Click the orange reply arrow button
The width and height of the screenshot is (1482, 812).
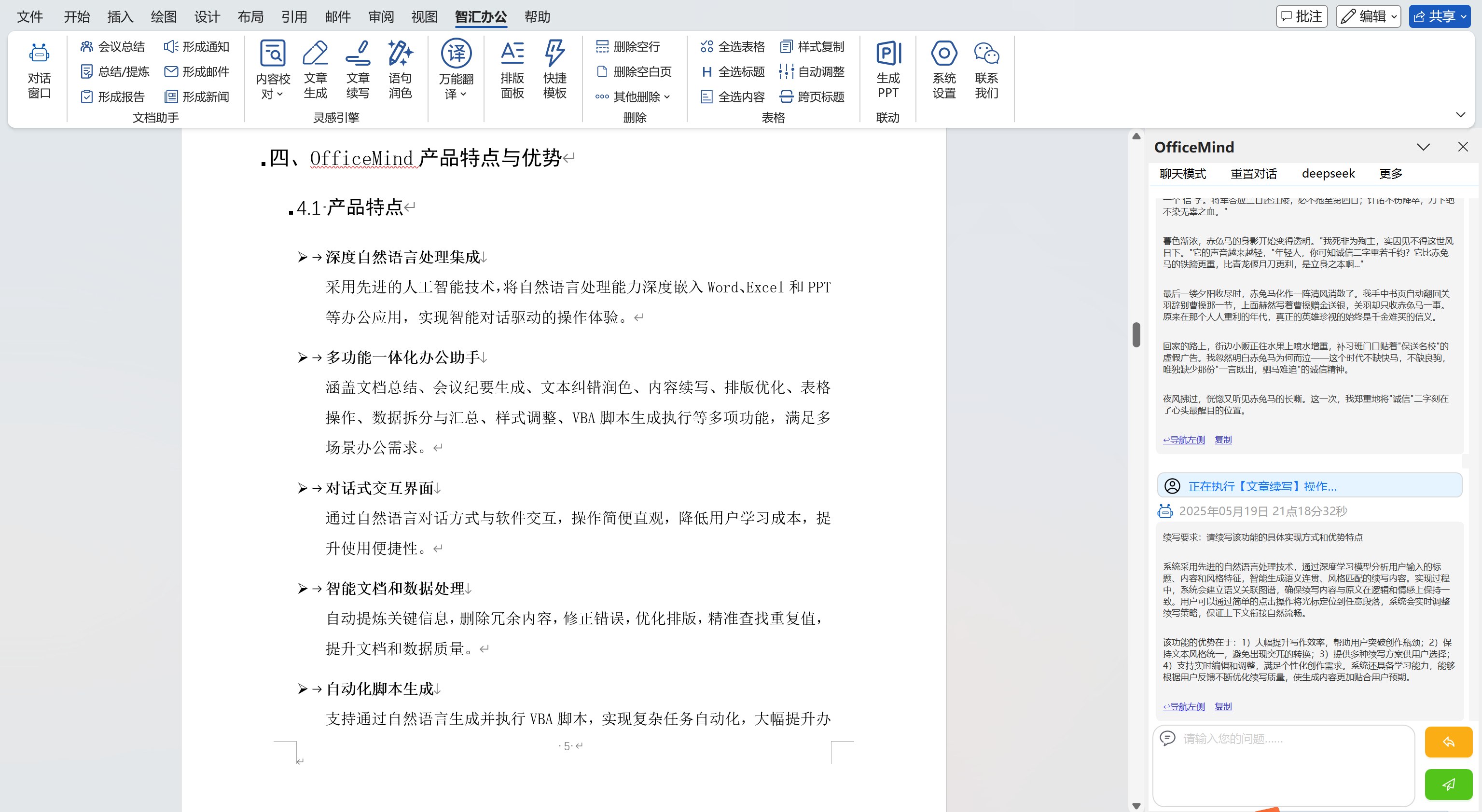coord(1449,742)
